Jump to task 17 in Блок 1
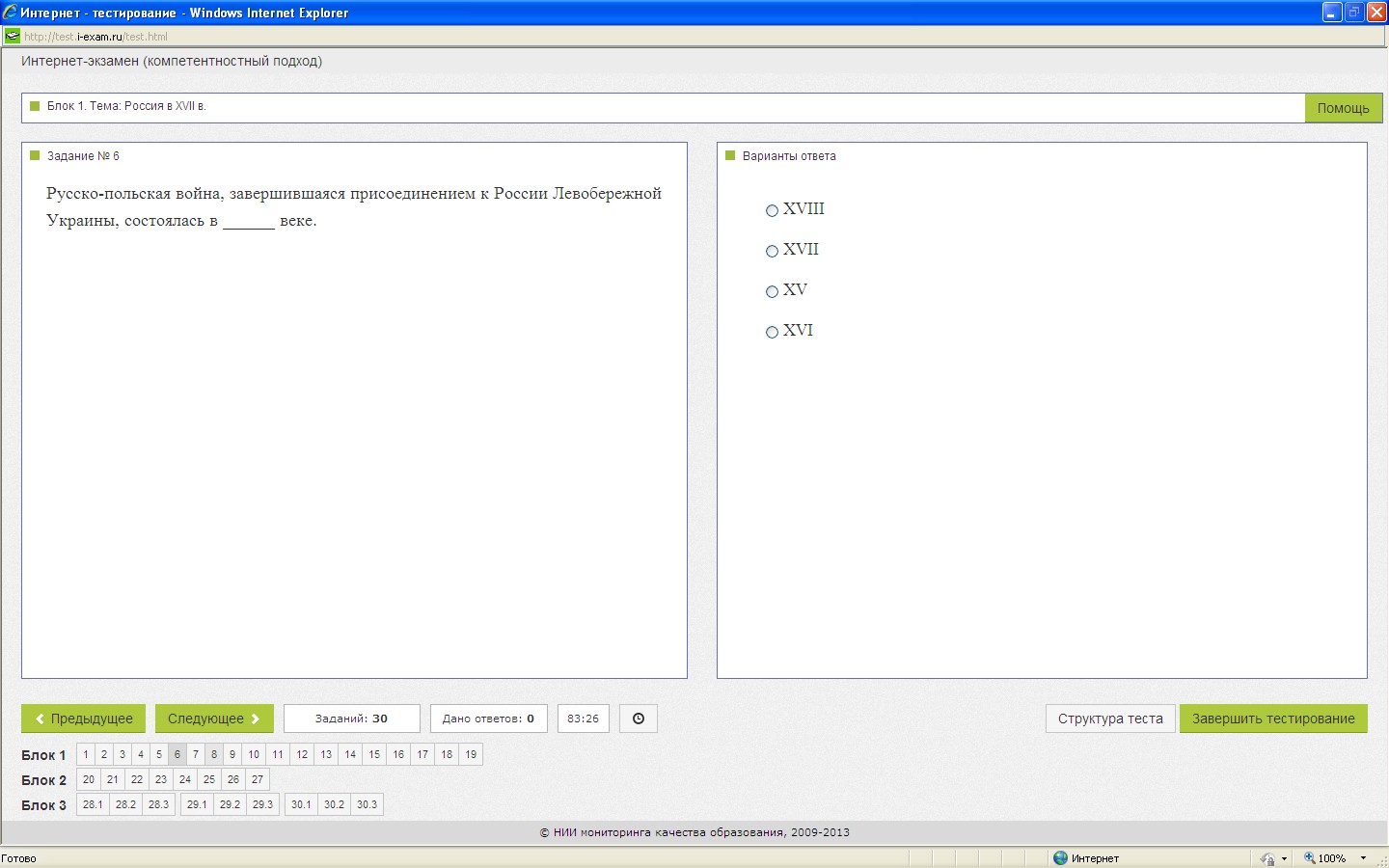This screenshot has height=868, width=1389. pyautogui.click(x=422, y=754)
